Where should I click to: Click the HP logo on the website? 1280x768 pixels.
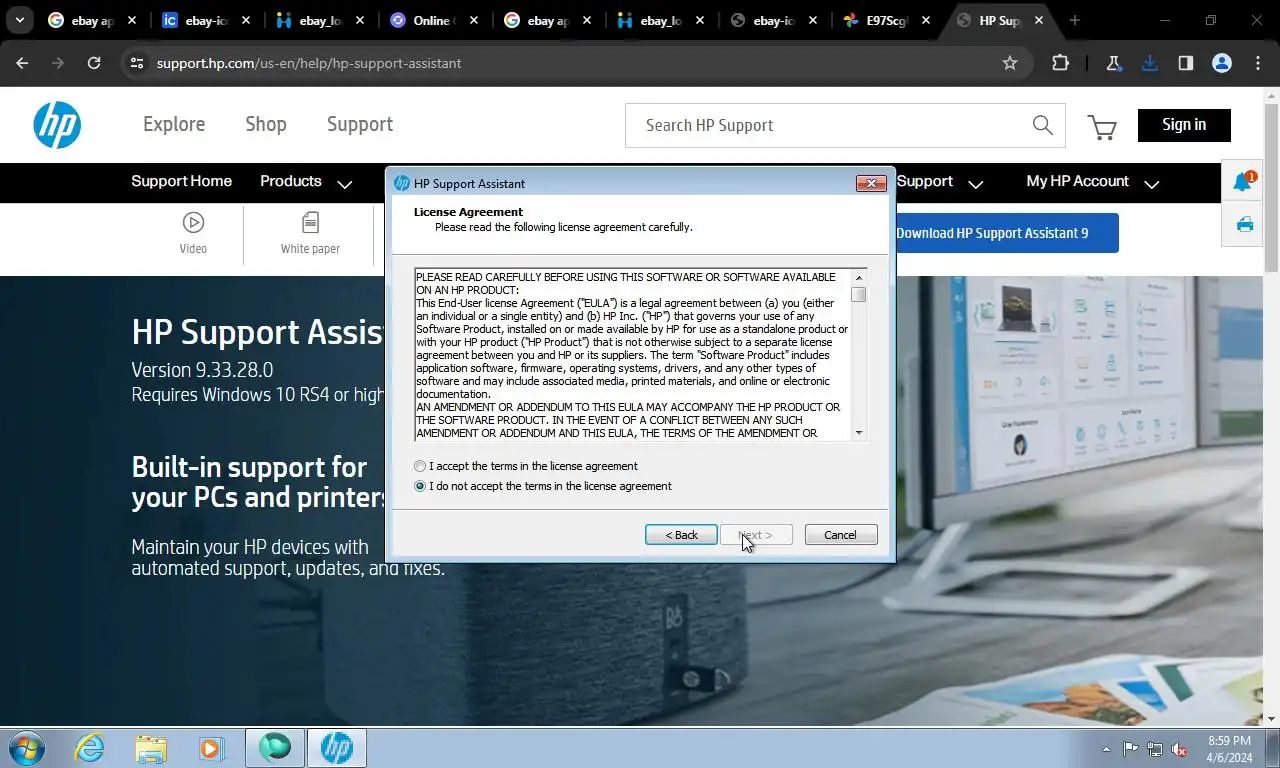click(57, 125)
